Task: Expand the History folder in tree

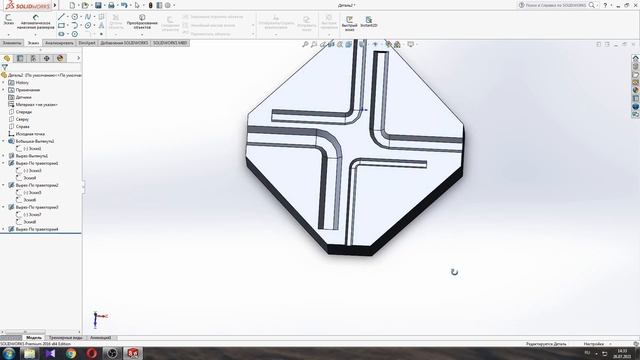Action: coord(4,82)
